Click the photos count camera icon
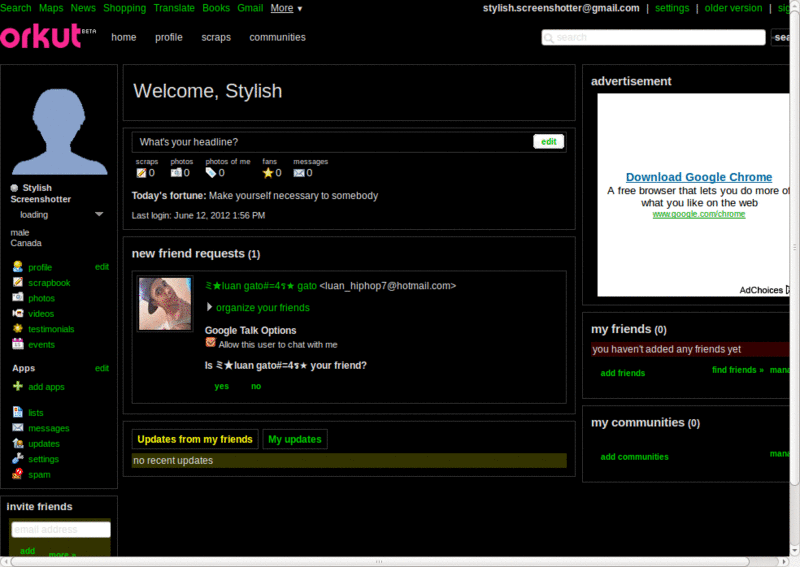Screen dimensions: 800x567 pos(176,173)
